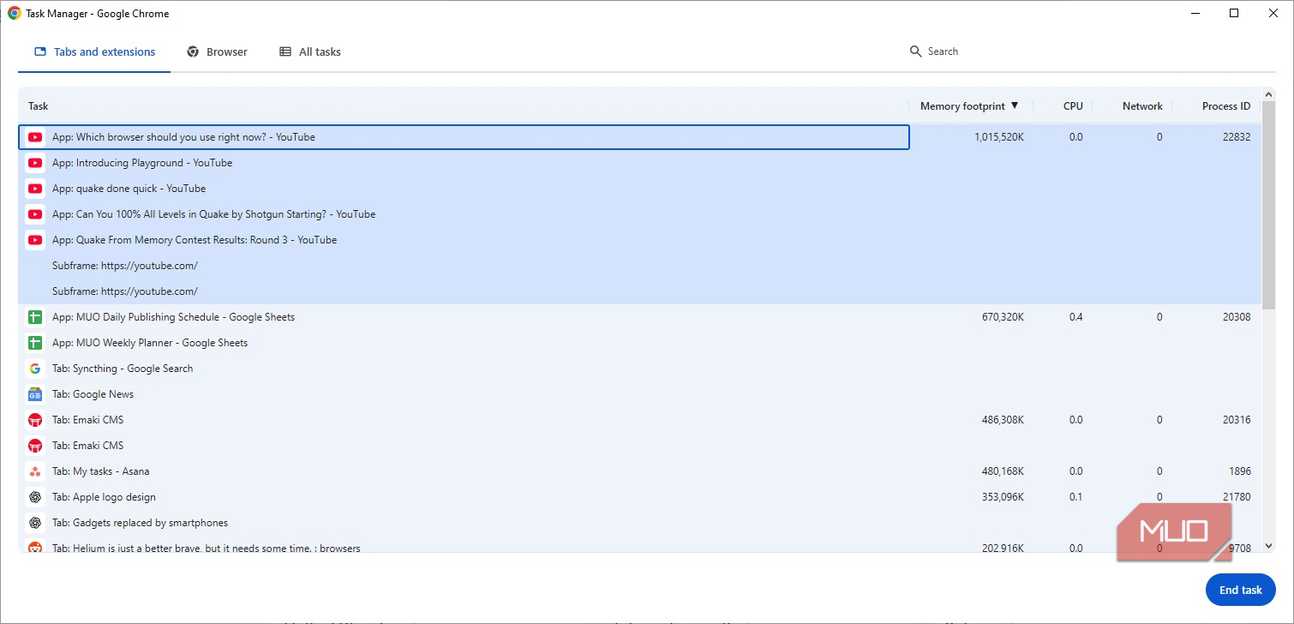Click Sheets icon beside MUO Weekly Planner
Screen dimensions: 1294x624
(x=35, y=343)
